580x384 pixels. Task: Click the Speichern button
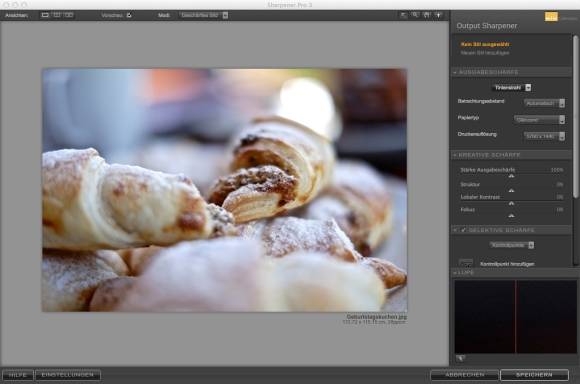534,375
